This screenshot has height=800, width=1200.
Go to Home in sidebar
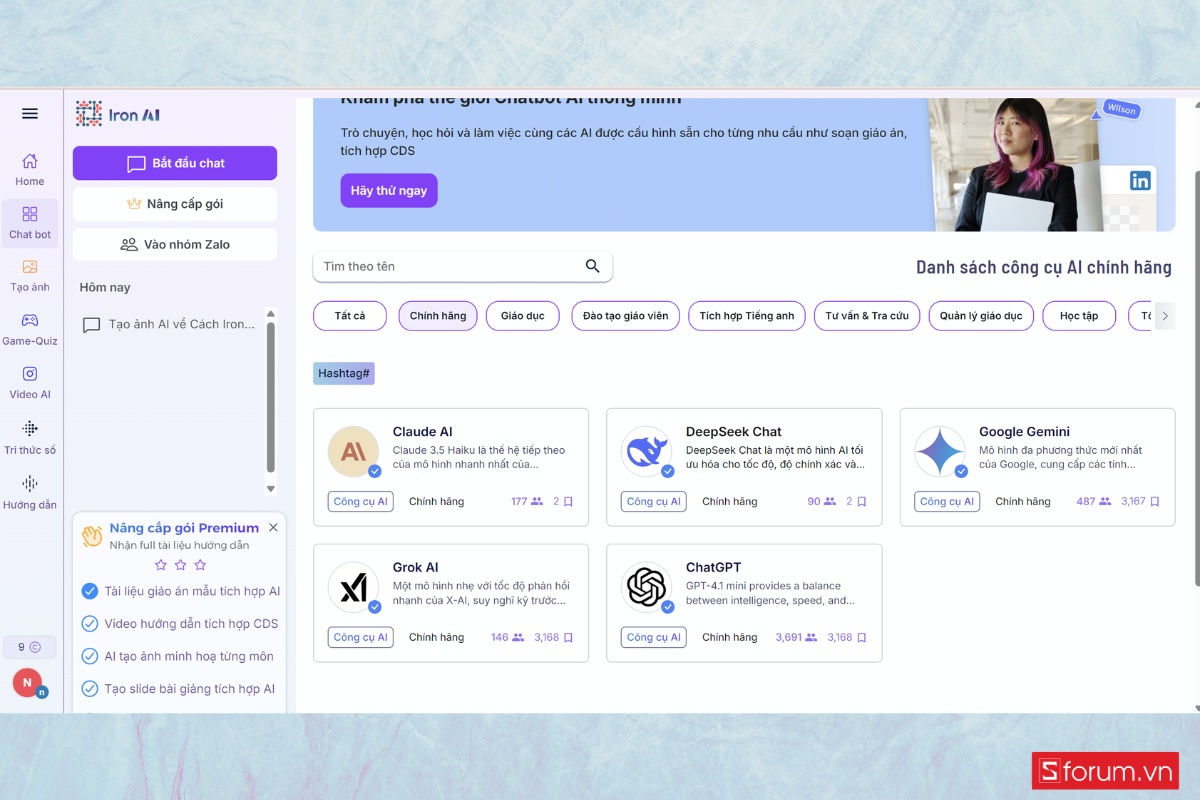[x=30, y=170]
